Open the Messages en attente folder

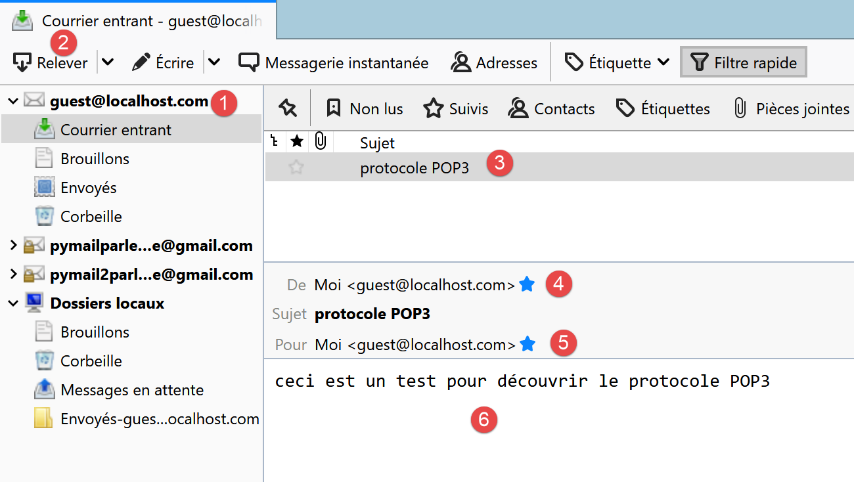(x=131, y=390)
